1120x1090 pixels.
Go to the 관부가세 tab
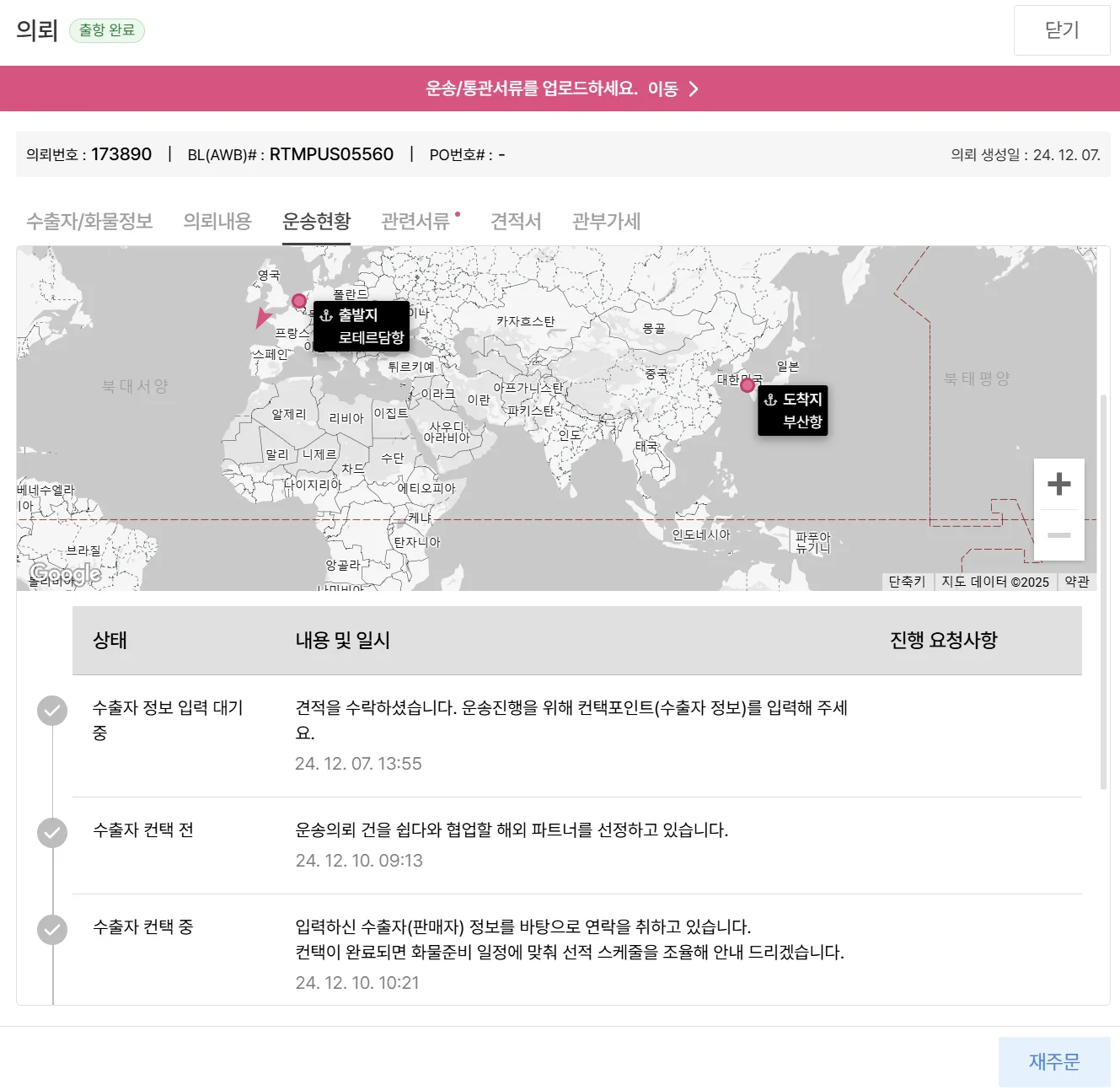tap(606, 222)
